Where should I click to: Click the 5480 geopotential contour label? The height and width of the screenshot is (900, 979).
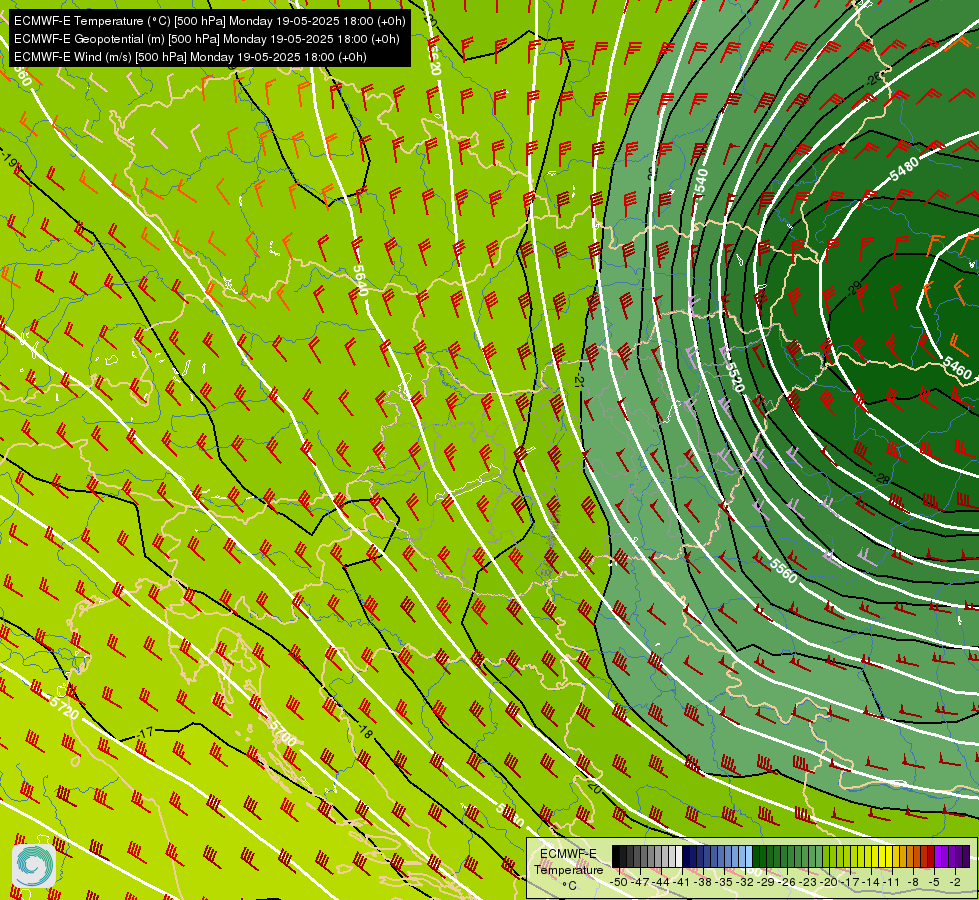point(903,169)
